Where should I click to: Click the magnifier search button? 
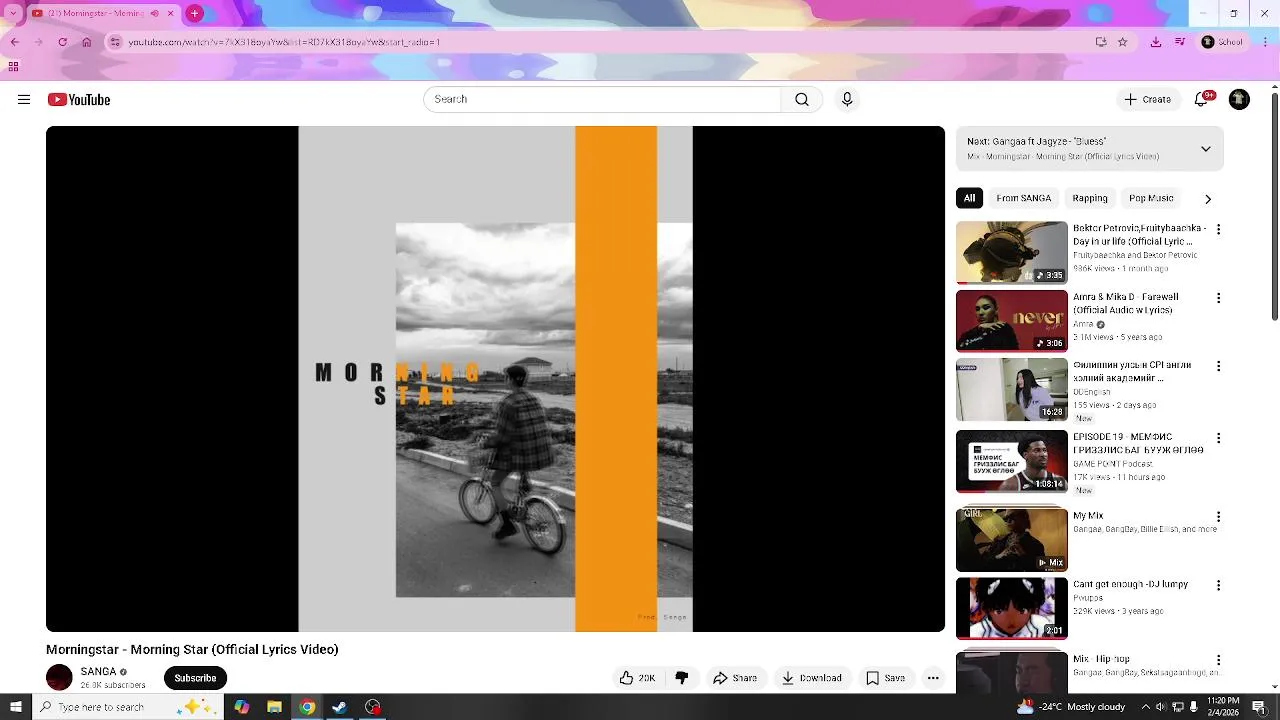point(801,99)
